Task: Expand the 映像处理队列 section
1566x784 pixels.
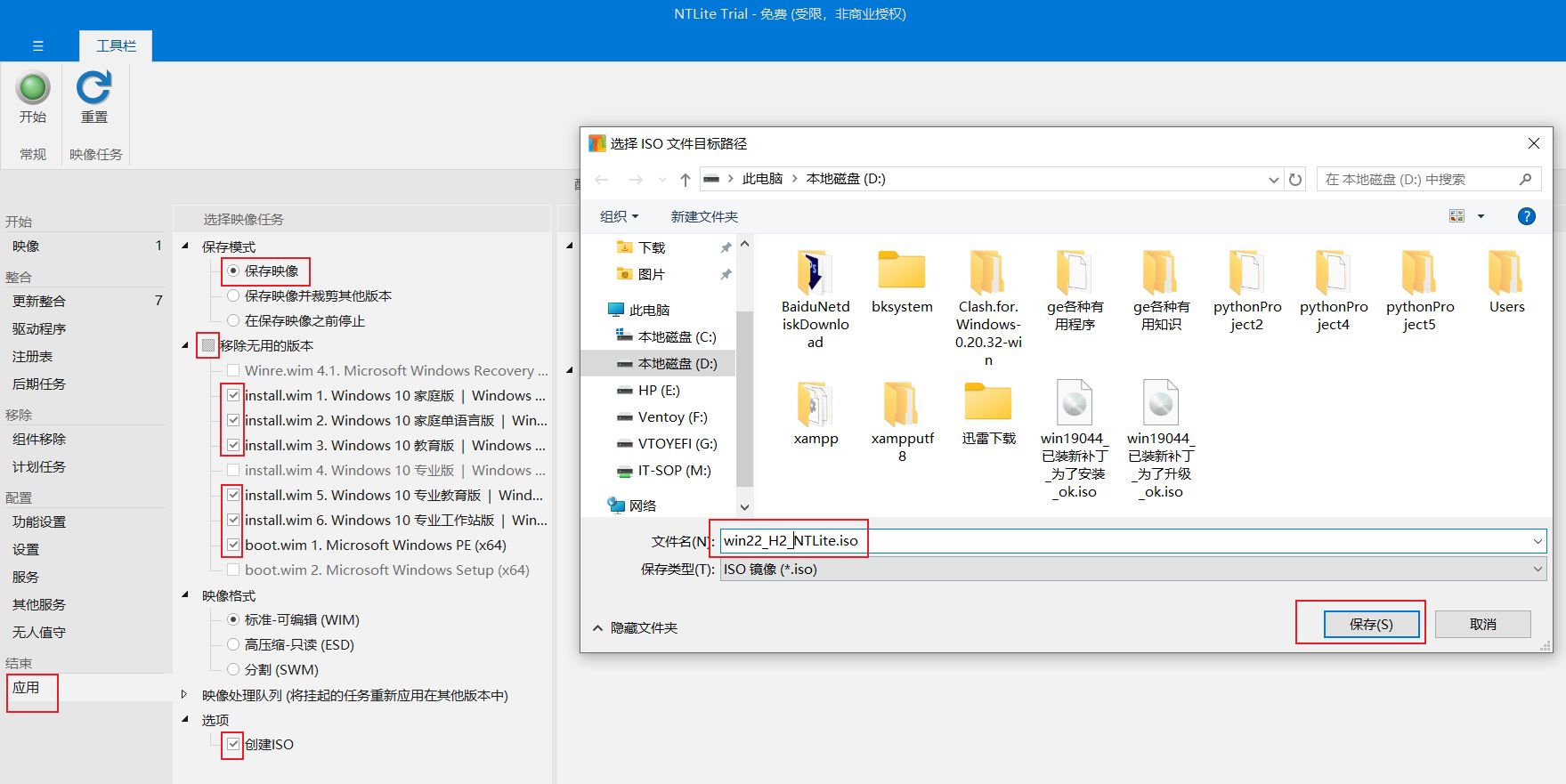Action: pos(184,695)
